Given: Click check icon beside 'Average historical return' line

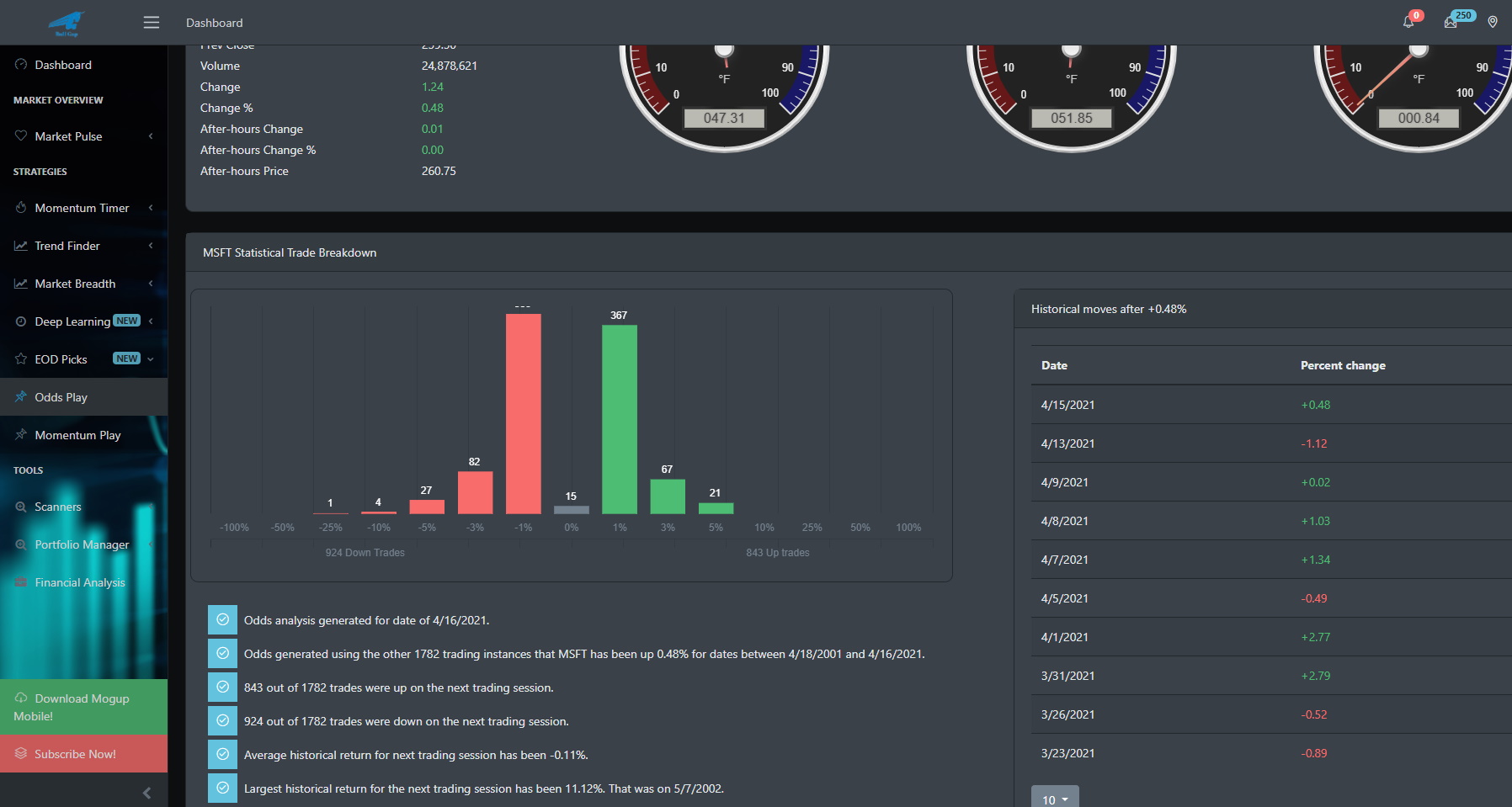Looking at the screenshot, I should tap(222, 754).
